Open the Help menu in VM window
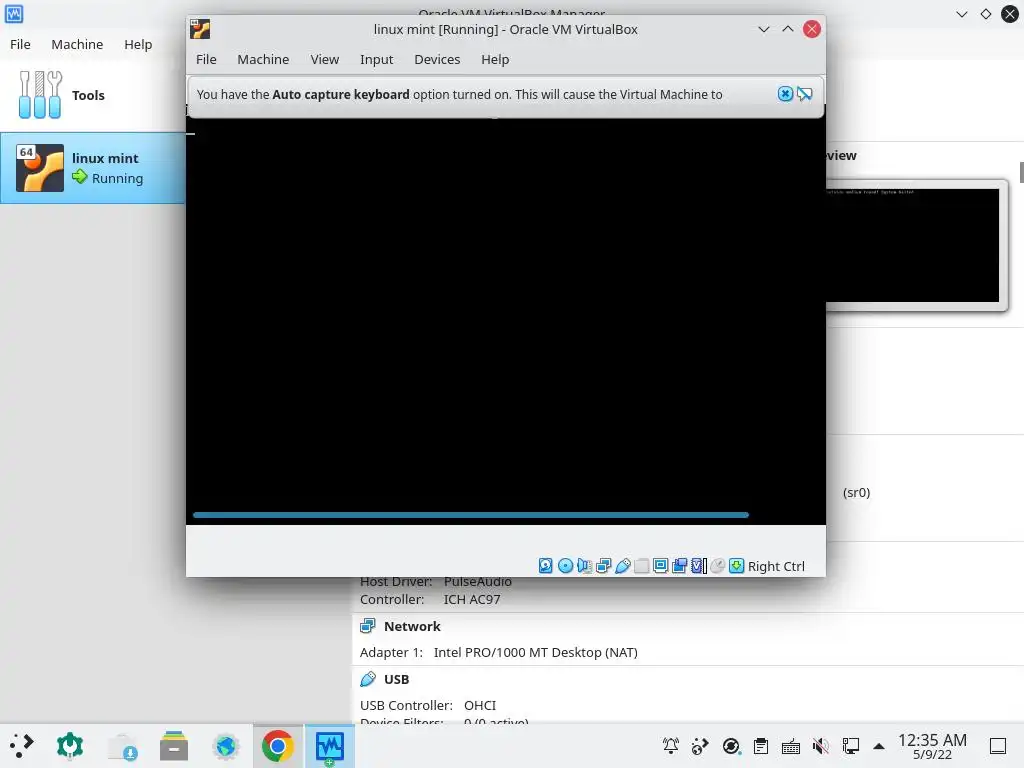The height and width of the screenshot is (768, 1024). (x=495, y=59)
